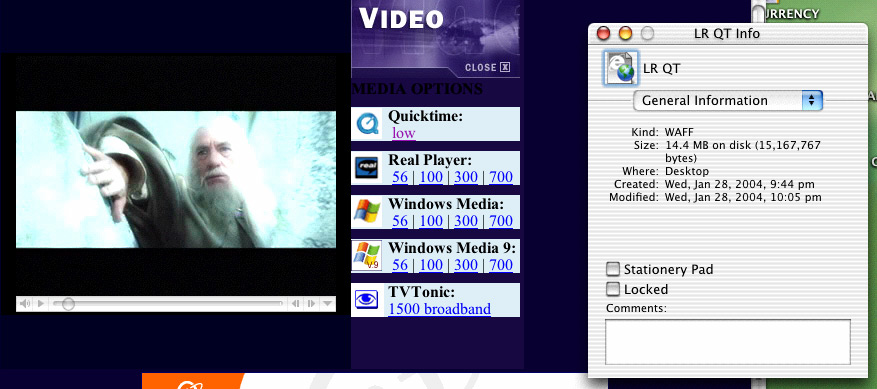Open Windows Media 9 100 stream link
Image resolution: width=877 pixels, height=389 pixels.
click(x=431, y=265)
